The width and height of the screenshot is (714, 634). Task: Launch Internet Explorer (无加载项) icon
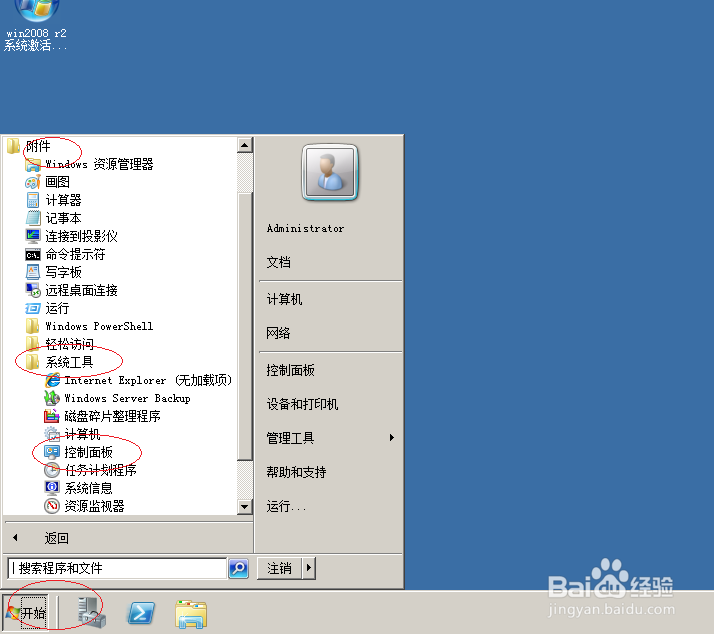coord(52,380)
